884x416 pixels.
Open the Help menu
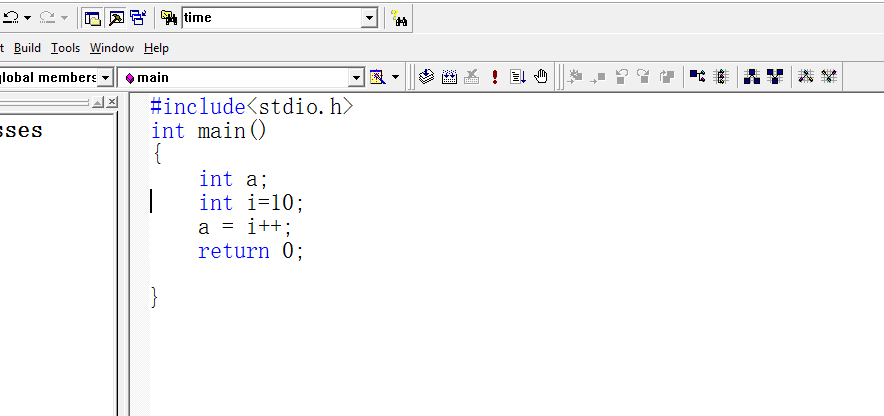click(156, 48)
